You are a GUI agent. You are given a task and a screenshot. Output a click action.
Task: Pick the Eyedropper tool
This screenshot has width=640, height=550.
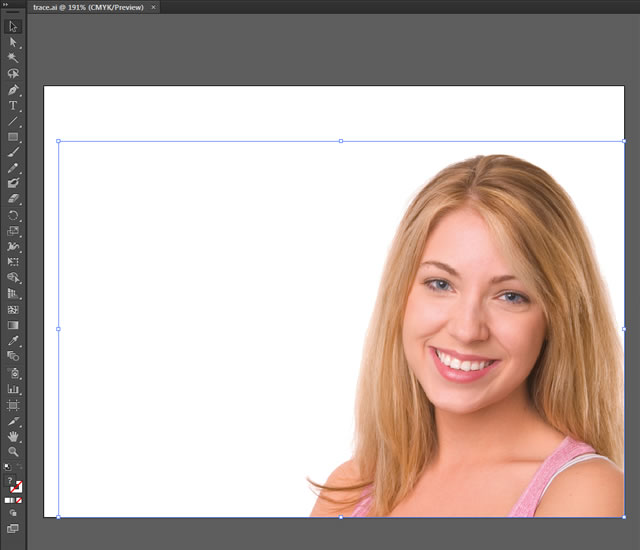(13, 341)
